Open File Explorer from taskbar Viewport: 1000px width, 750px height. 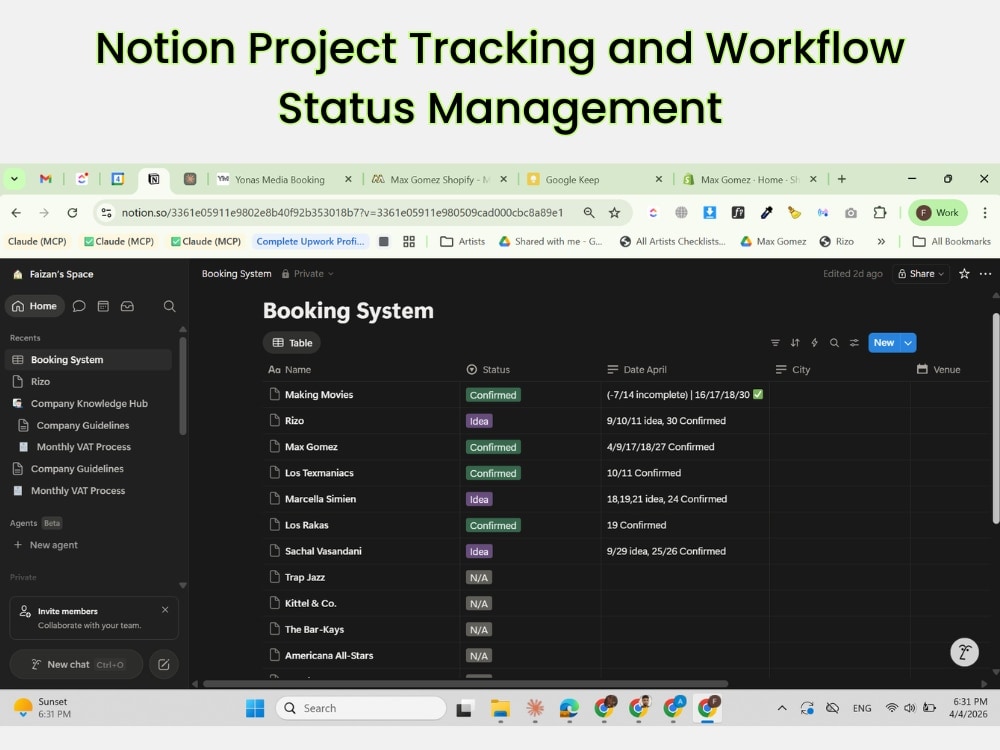[500, 708]
